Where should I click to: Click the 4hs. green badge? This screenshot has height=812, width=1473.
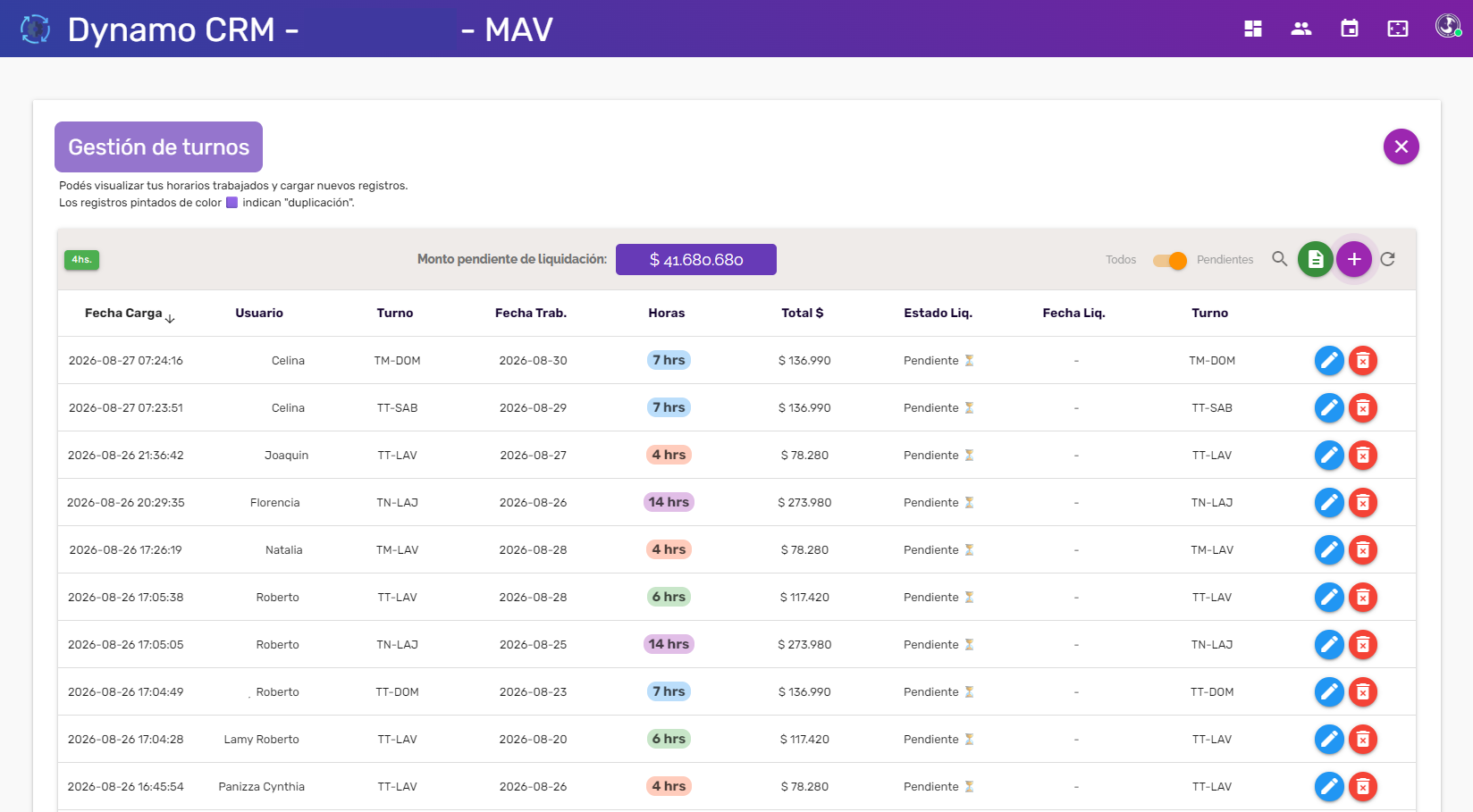click(81, 260)
